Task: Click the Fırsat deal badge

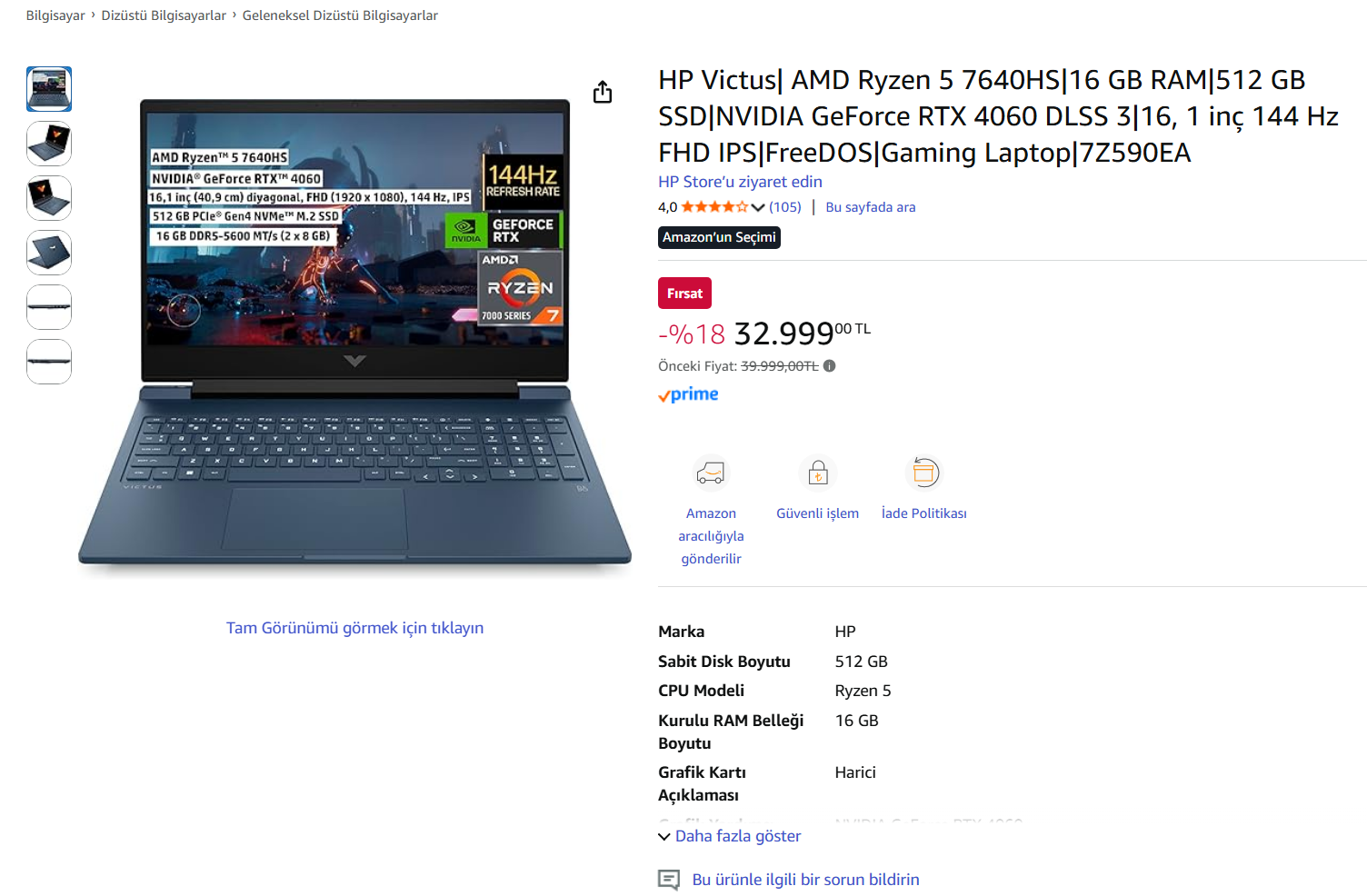Action: click(x=684, y=294)
